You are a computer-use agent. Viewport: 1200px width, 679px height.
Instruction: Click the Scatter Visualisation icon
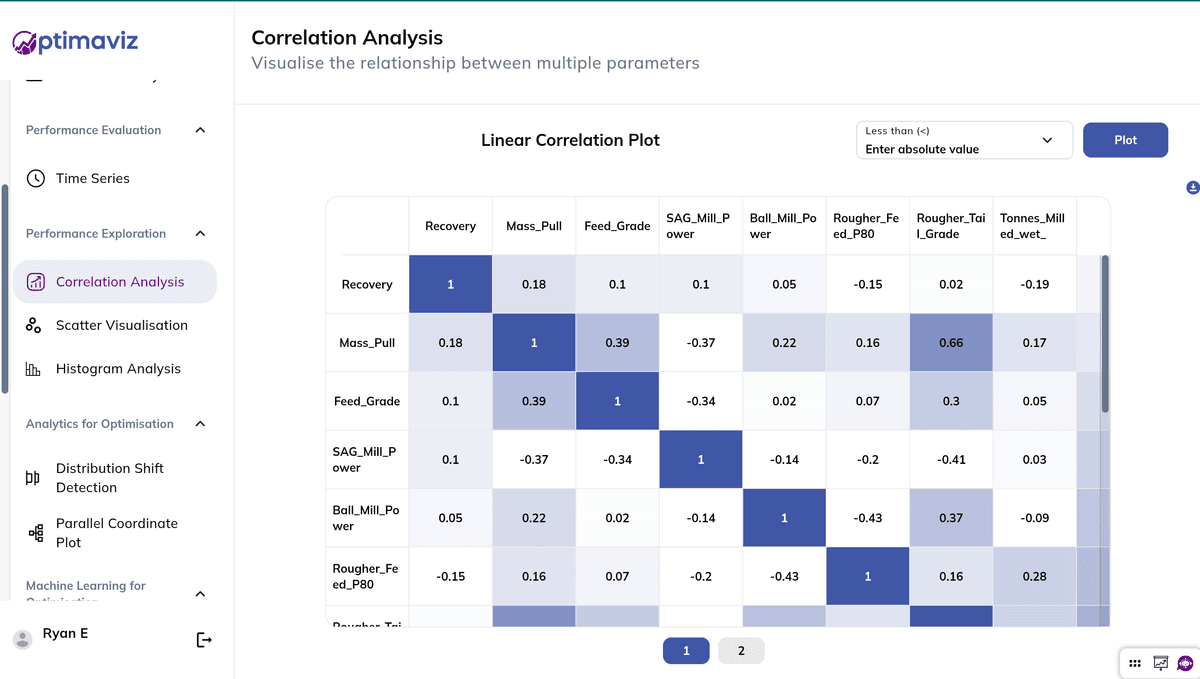34,325
